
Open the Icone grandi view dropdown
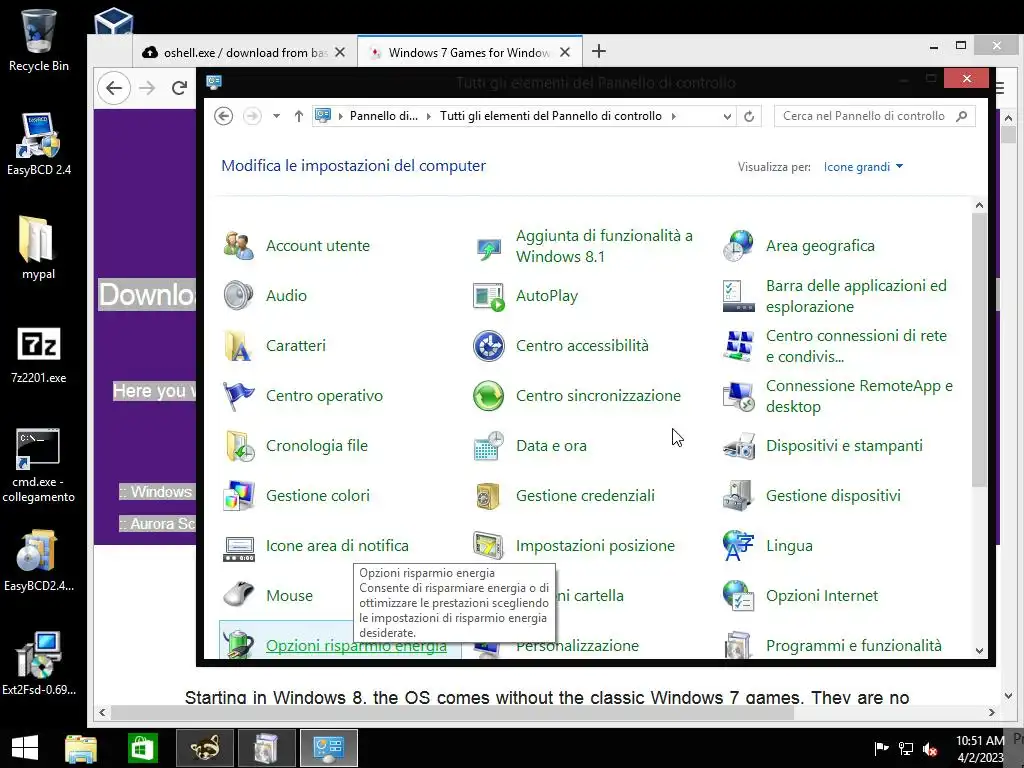(x=863, y=167)
